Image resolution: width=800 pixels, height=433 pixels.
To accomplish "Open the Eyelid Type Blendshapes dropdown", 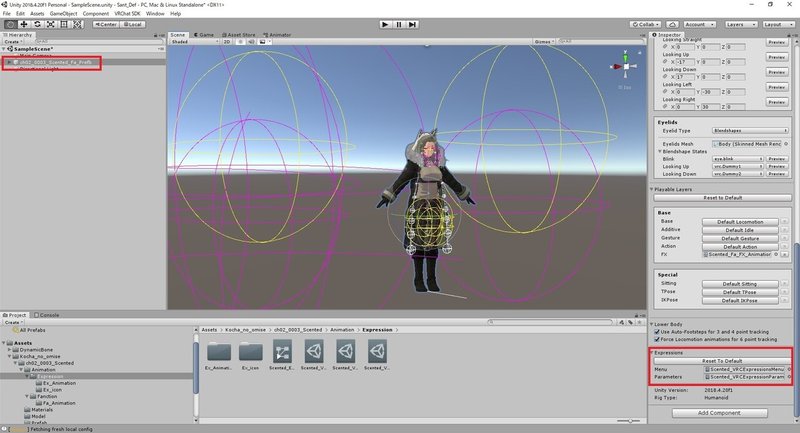I will coord(750,131).
